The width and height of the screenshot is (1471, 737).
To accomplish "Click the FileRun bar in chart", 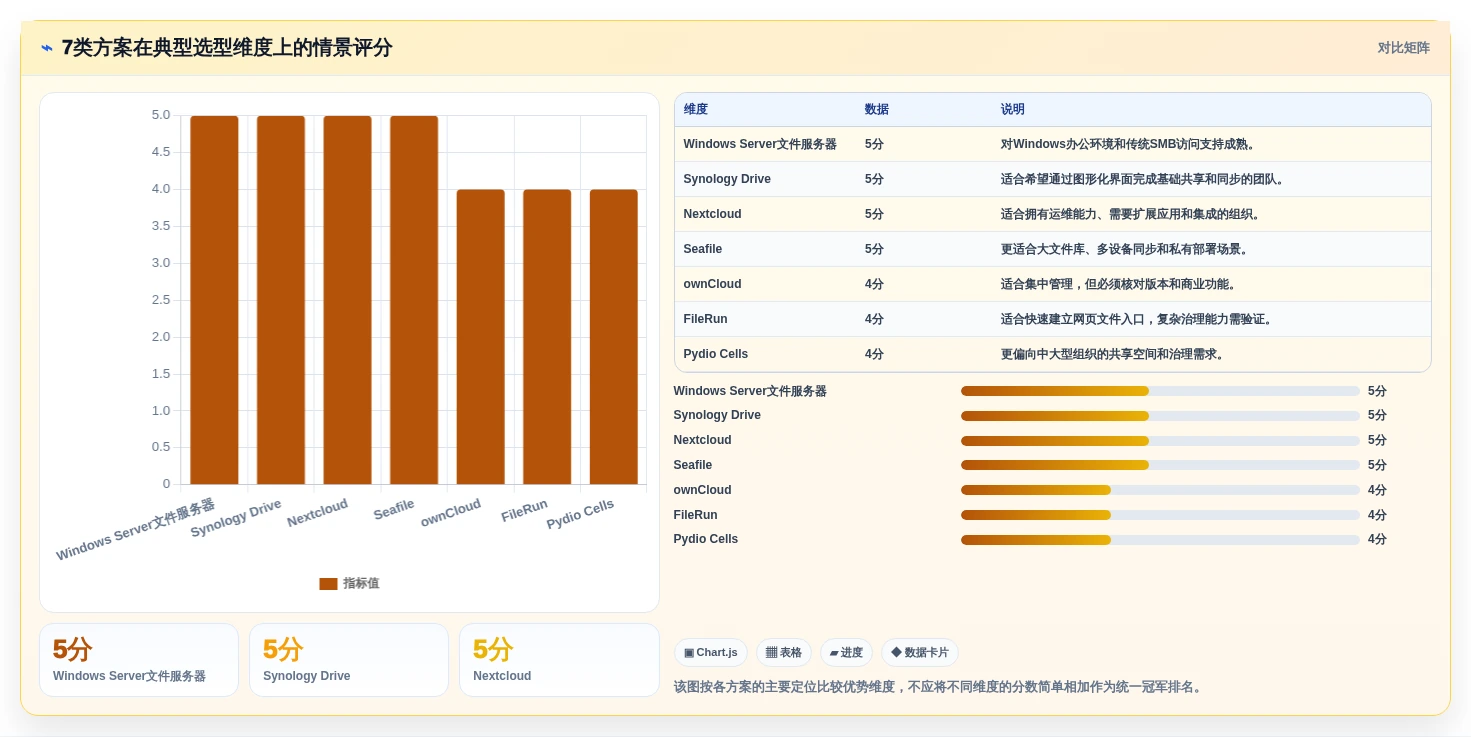I will 547,337.
